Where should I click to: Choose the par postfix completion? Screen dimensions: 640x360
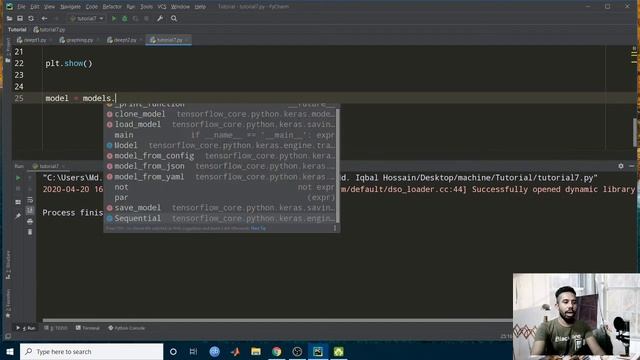click(220, 198)
